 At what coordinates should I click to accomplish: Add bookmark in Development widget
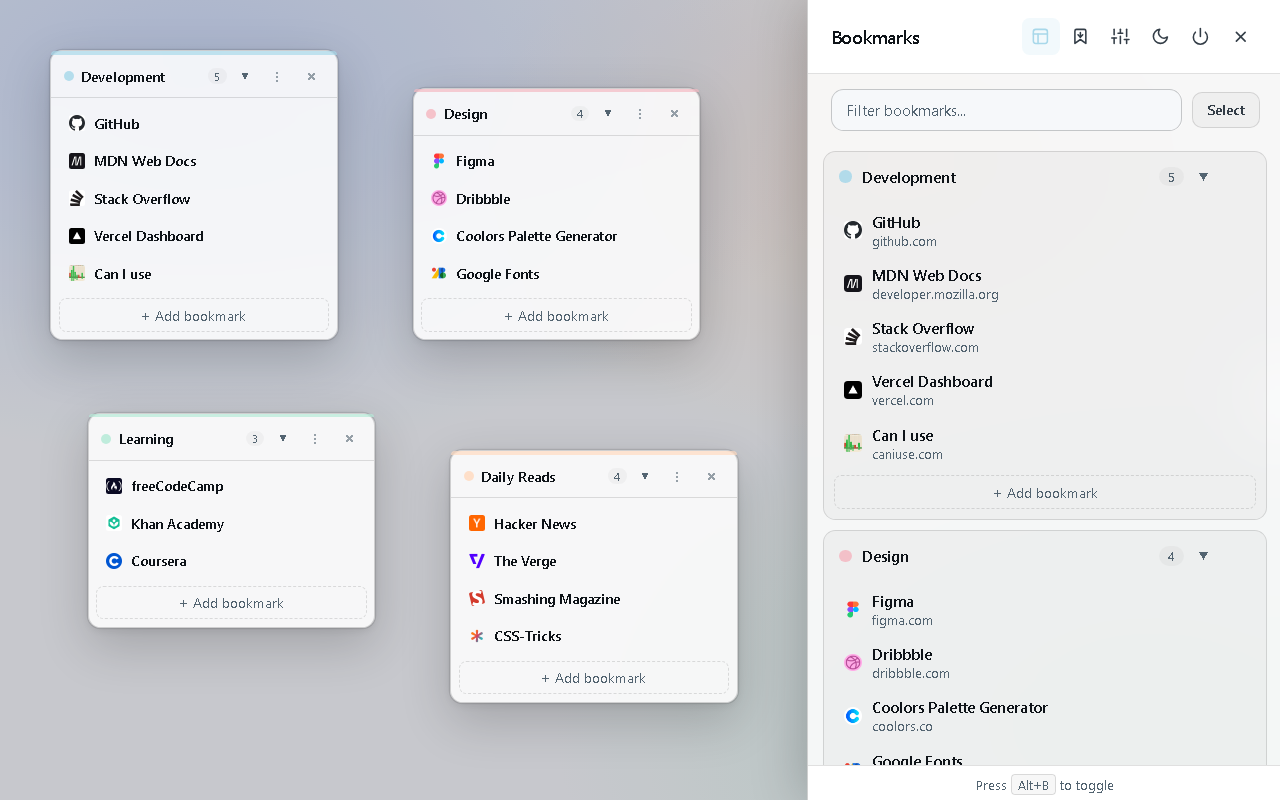(194, 316)
